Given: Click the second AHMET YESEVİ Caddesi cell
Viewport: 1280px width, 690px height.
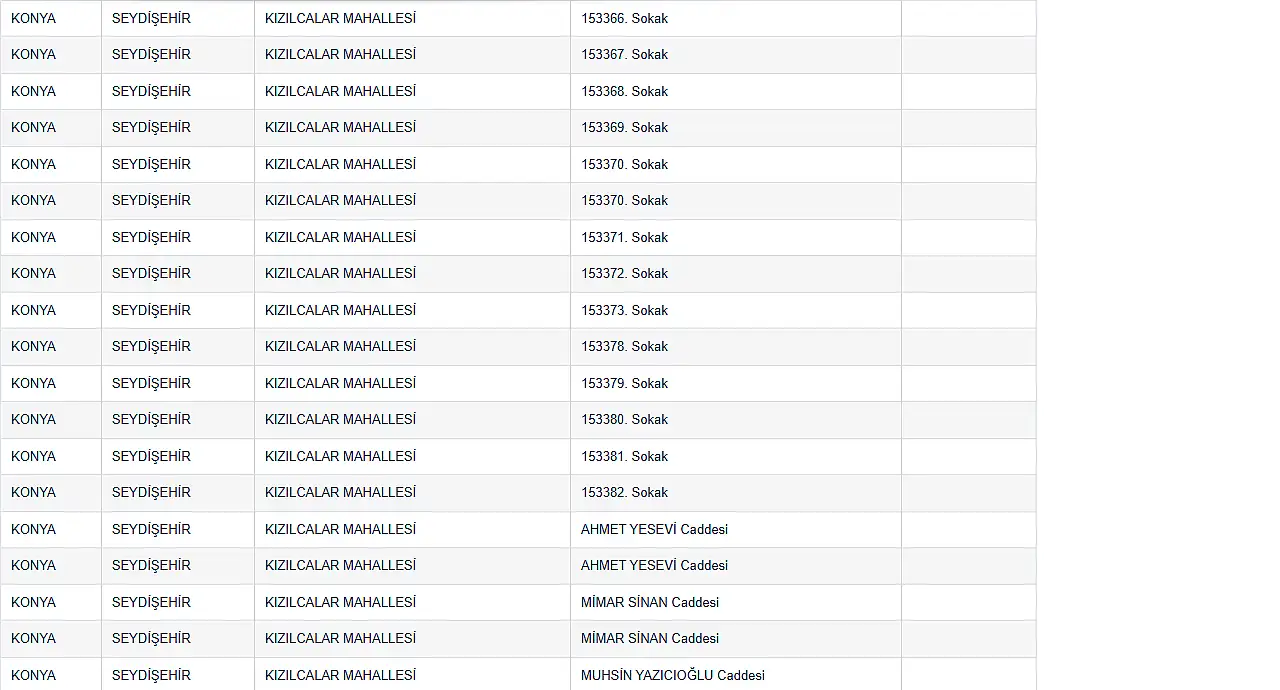Looking at the screenshot, I should (654, 565).
